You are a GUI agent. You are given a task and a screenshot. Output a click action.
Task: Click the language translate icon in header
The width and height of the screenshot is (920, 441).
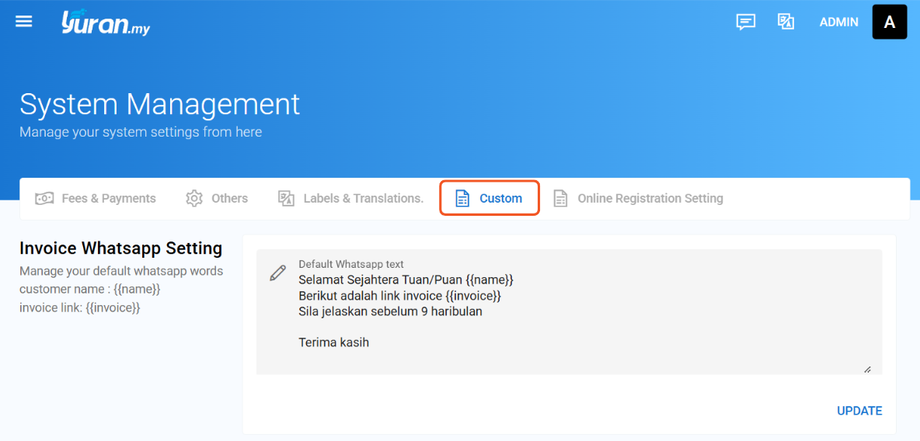click(786, 22)
